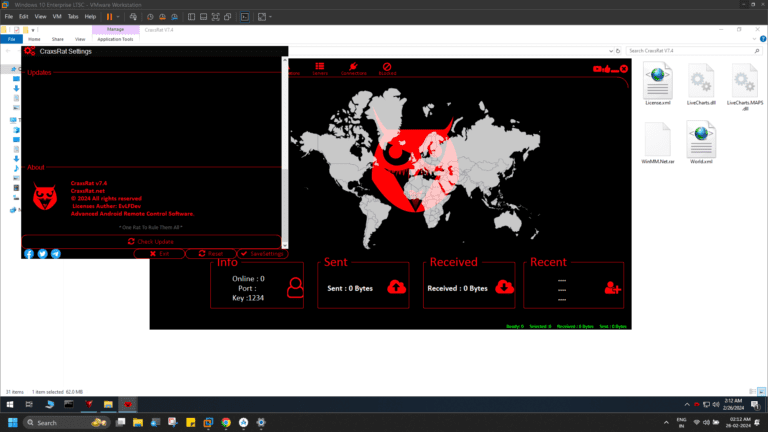Image resolution: width=768 pixels, height=432 pixels.
Task: Click the settings scrollbar down arrow
Action: (285, 245)
